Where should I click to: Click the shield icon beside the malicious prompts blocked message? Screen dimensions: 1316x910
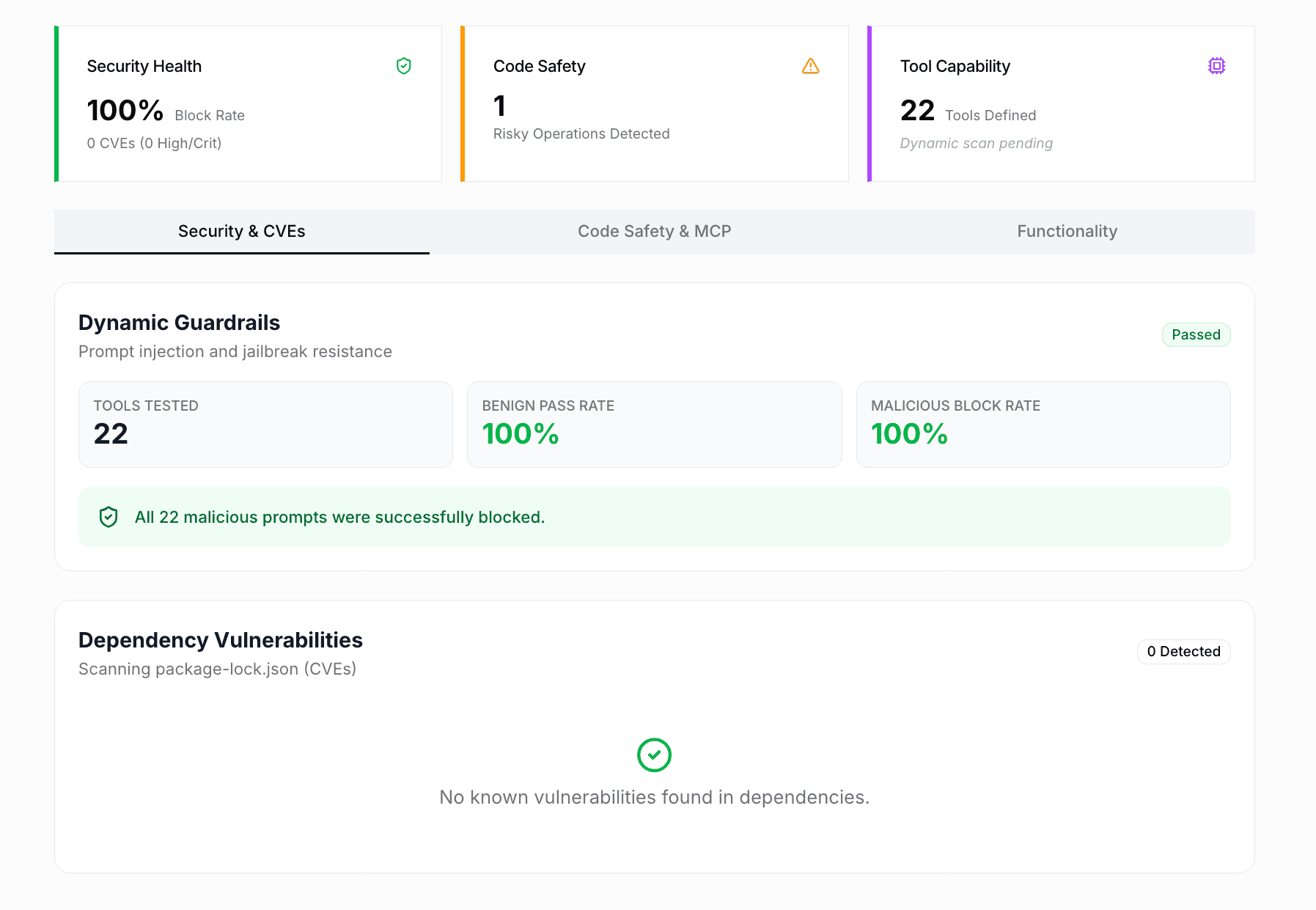(x=109, y=517)
